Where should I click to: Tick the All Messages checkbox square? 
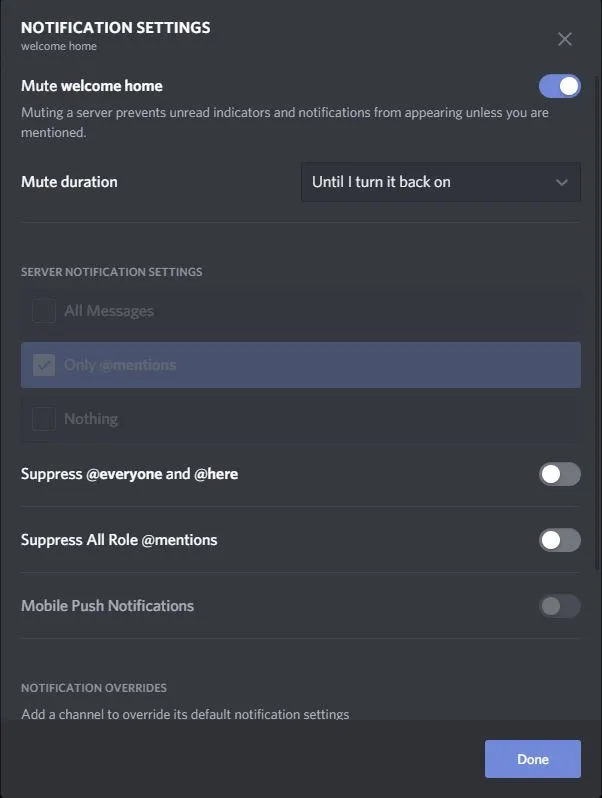[x=44, y=311]
